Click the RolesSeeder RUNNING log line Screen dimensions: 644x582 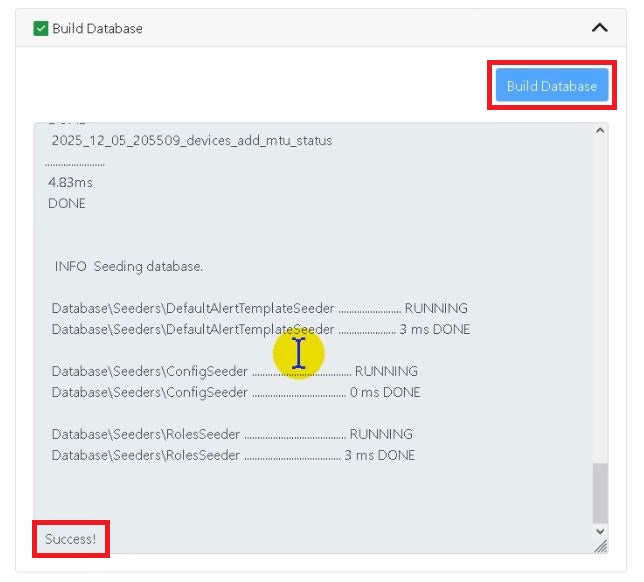coord(232,434)
